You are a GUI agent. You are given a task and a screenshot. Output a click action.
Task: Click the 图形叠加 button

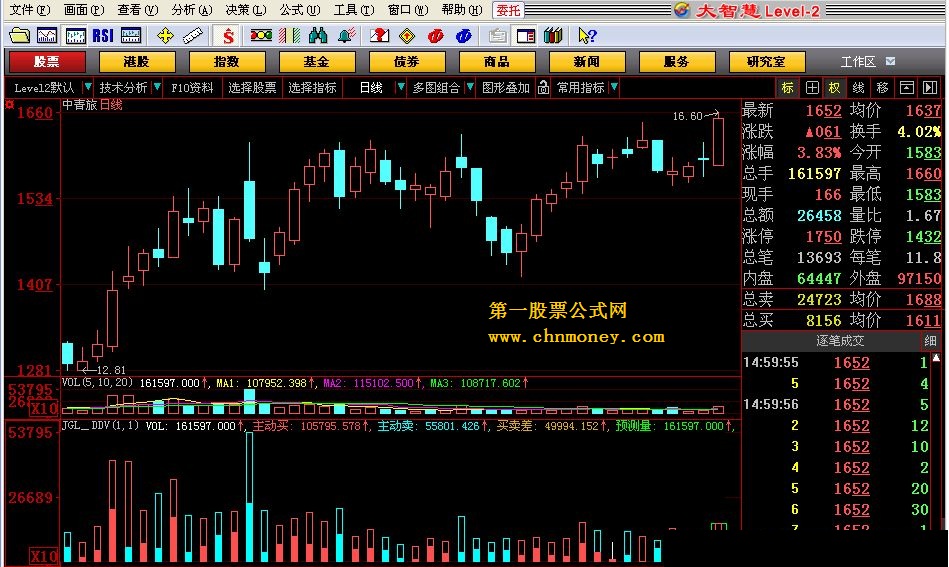(x=506, y=88)
